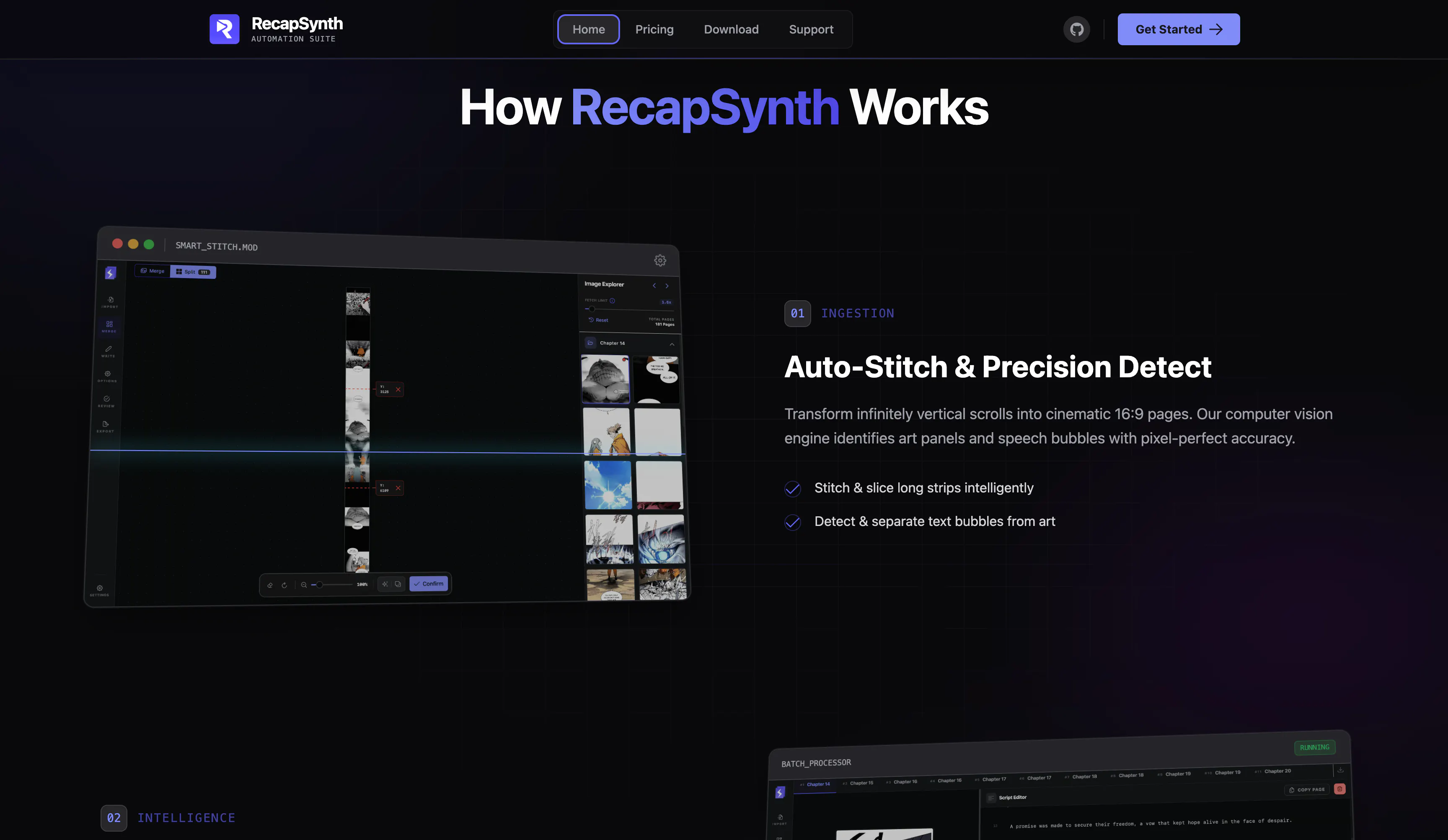
Task: Open the Download nav link
Action: pyautogui.click(x=731, y=29)
